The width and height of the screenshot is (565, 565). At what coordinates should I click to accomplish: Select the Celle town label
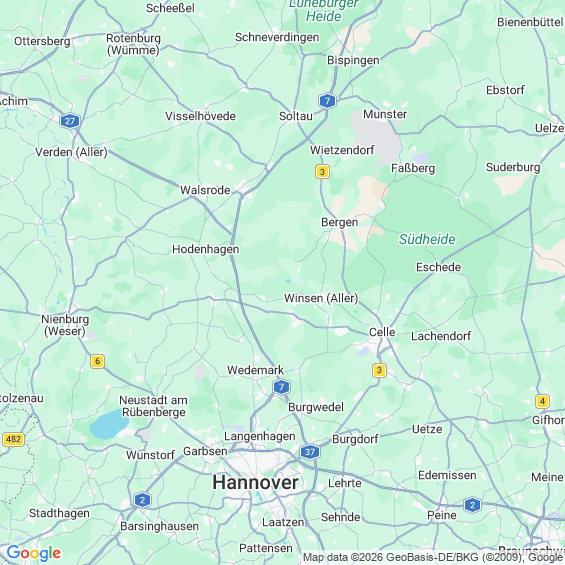coord(382,332)
